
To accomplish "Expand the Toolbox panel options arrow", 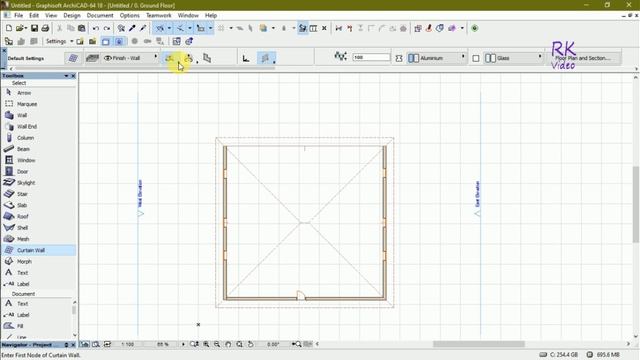I will 66,76.
